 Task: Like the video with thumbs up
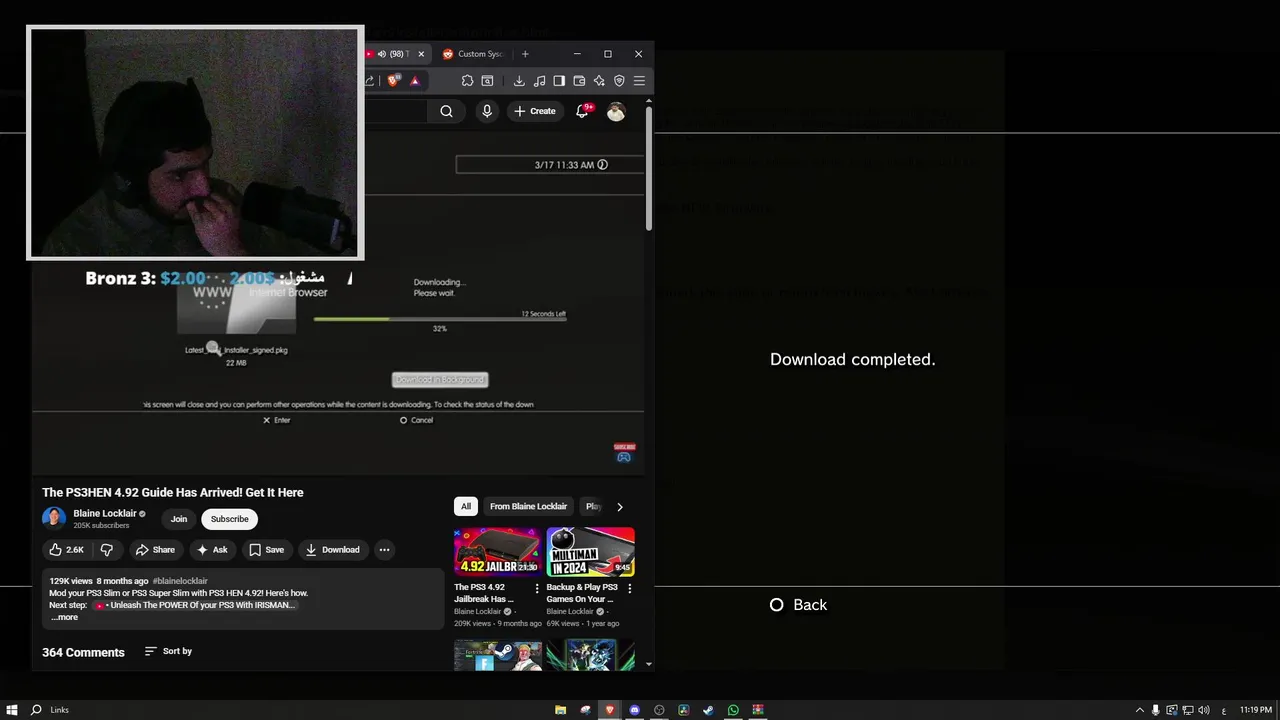tap(67, 549)
